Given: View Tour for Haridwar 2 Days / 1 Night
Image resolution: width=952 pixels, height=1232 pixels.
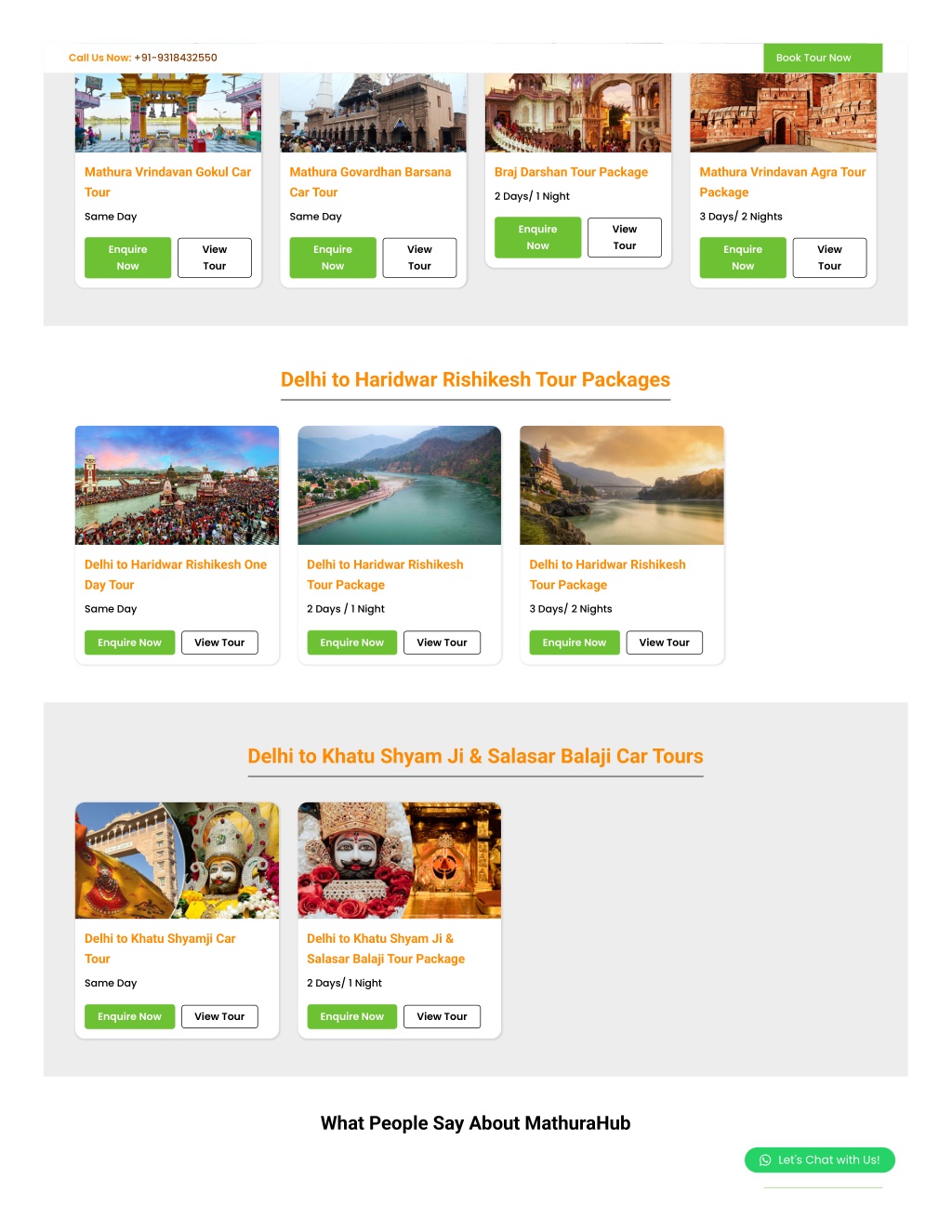Looking at the screenshot, I should tap(442, 642).
